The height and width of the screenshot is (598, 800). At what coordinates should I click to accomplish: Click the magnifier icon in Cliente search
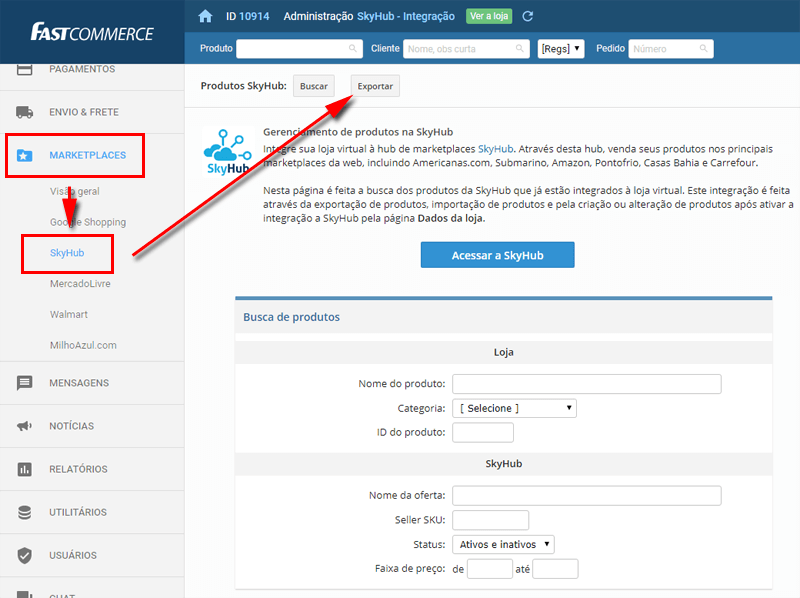(x=519, y=48)
